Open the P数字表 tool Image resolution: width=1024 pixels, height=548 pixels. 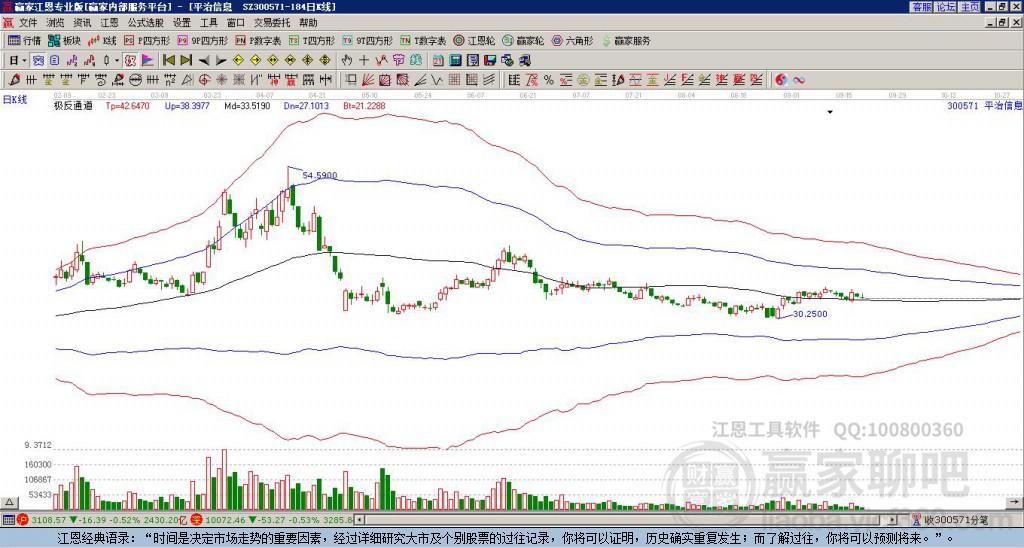pos(258,40)
